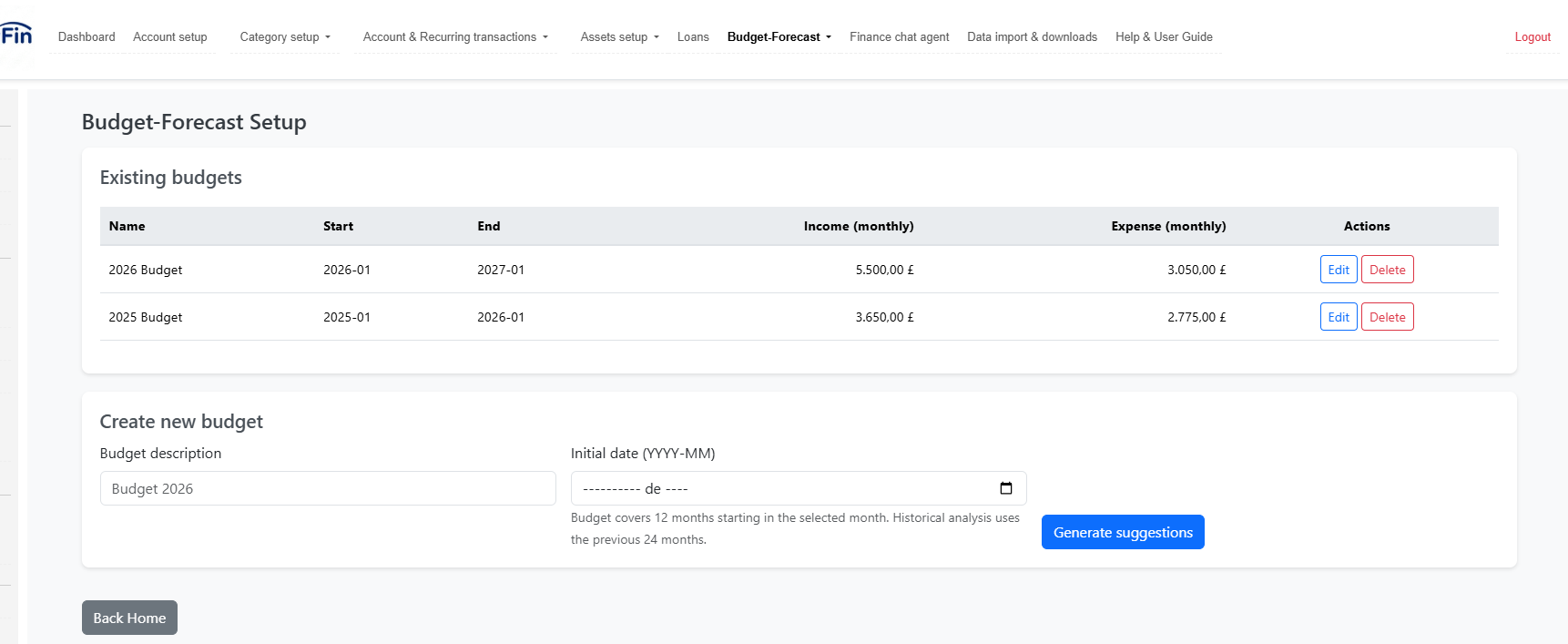Click the Fin logo icon
This screenshot has height=644, width=1568.
pos(16,35)
